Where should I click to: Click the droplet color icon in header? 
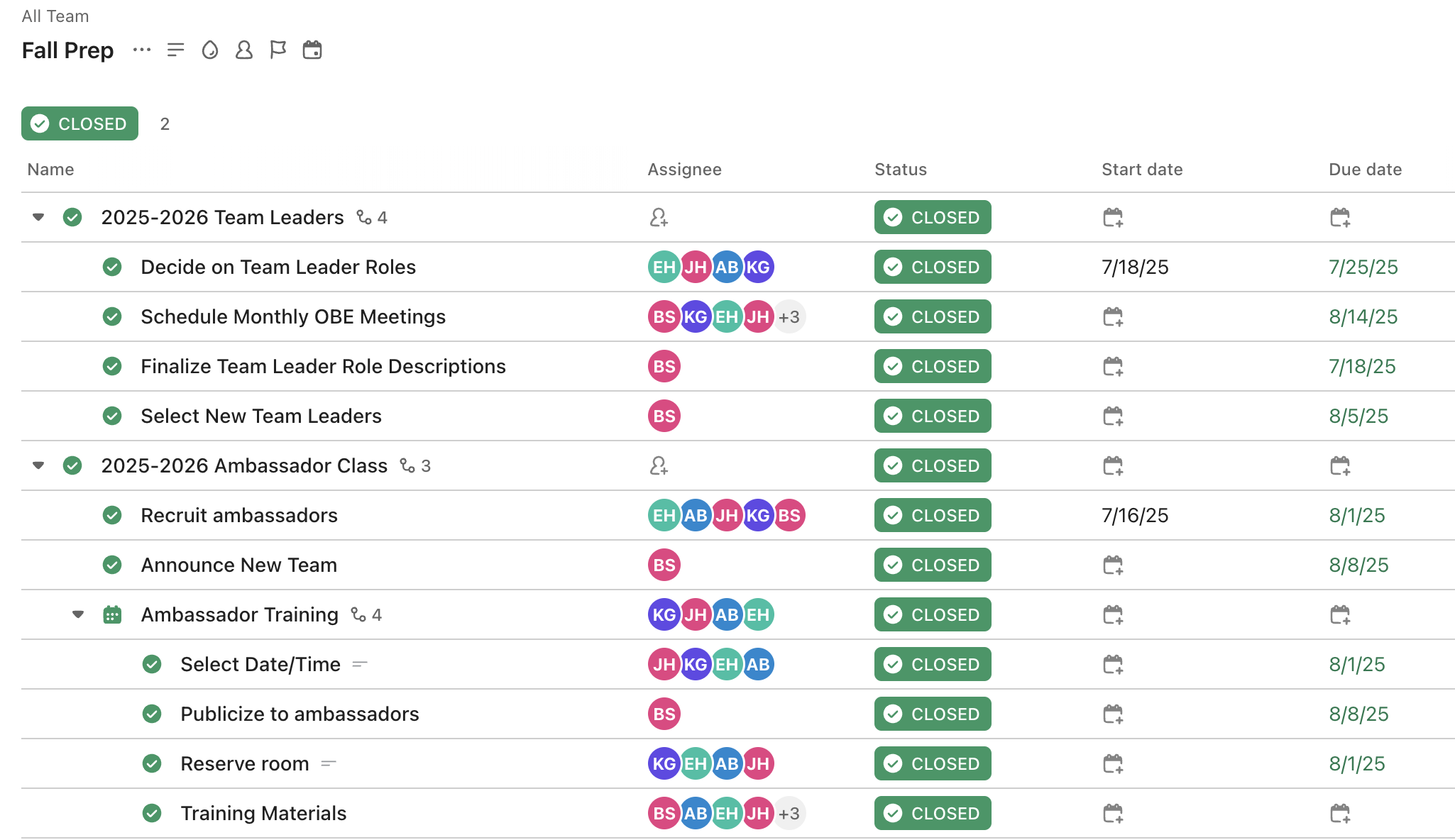(209, 50)
